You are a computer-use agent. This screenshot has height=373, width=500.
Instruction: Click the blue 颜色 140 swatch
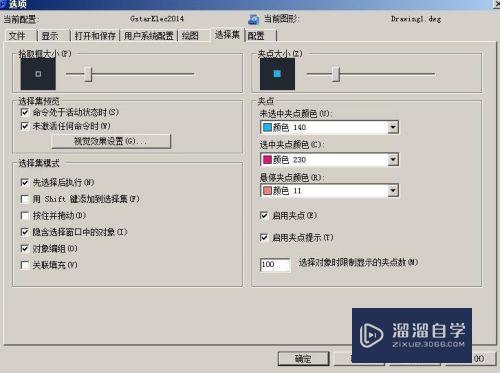click(267, 127)
